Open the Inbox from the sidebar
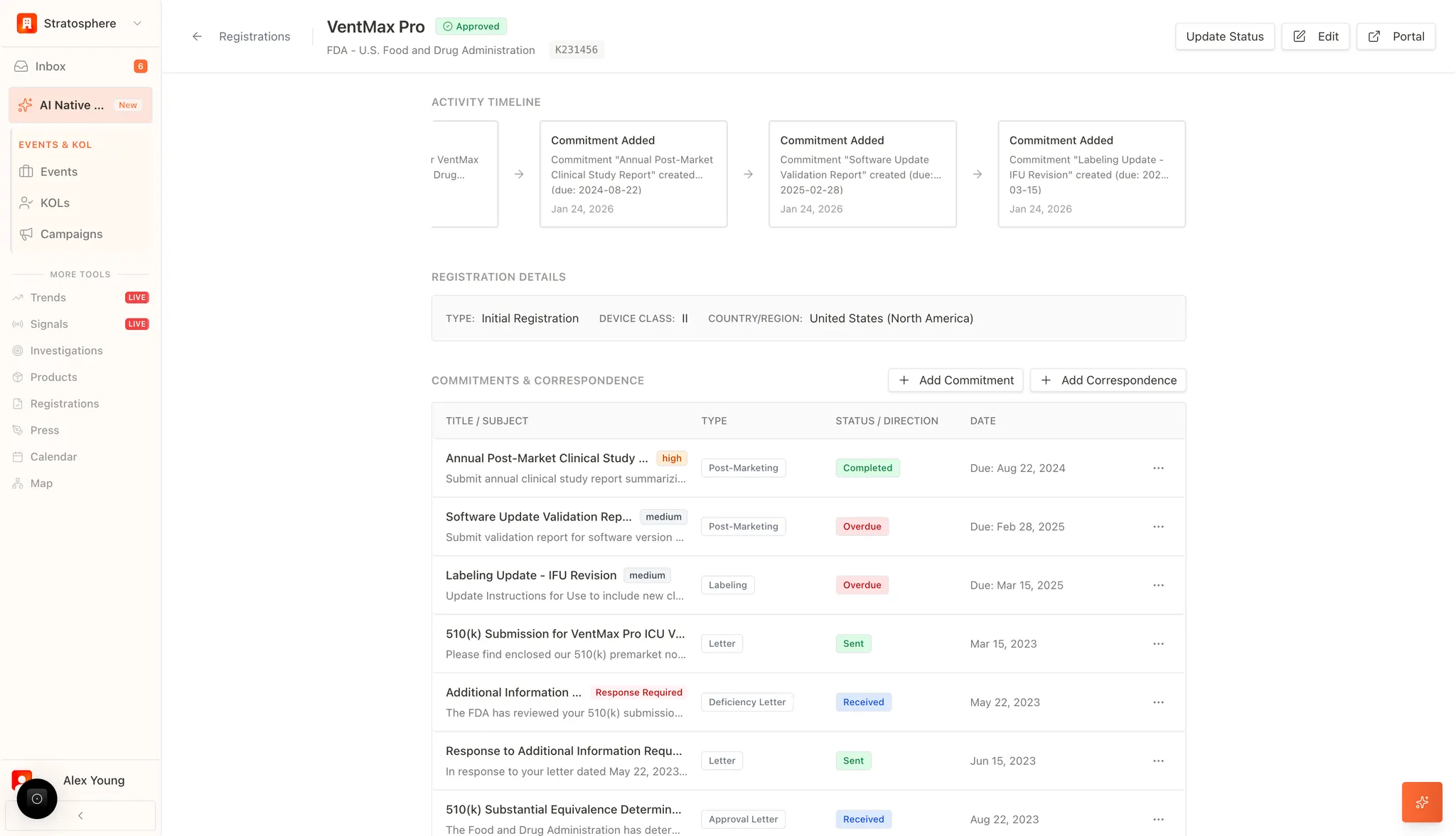1456x836 pixels. (x=50, y=65)
